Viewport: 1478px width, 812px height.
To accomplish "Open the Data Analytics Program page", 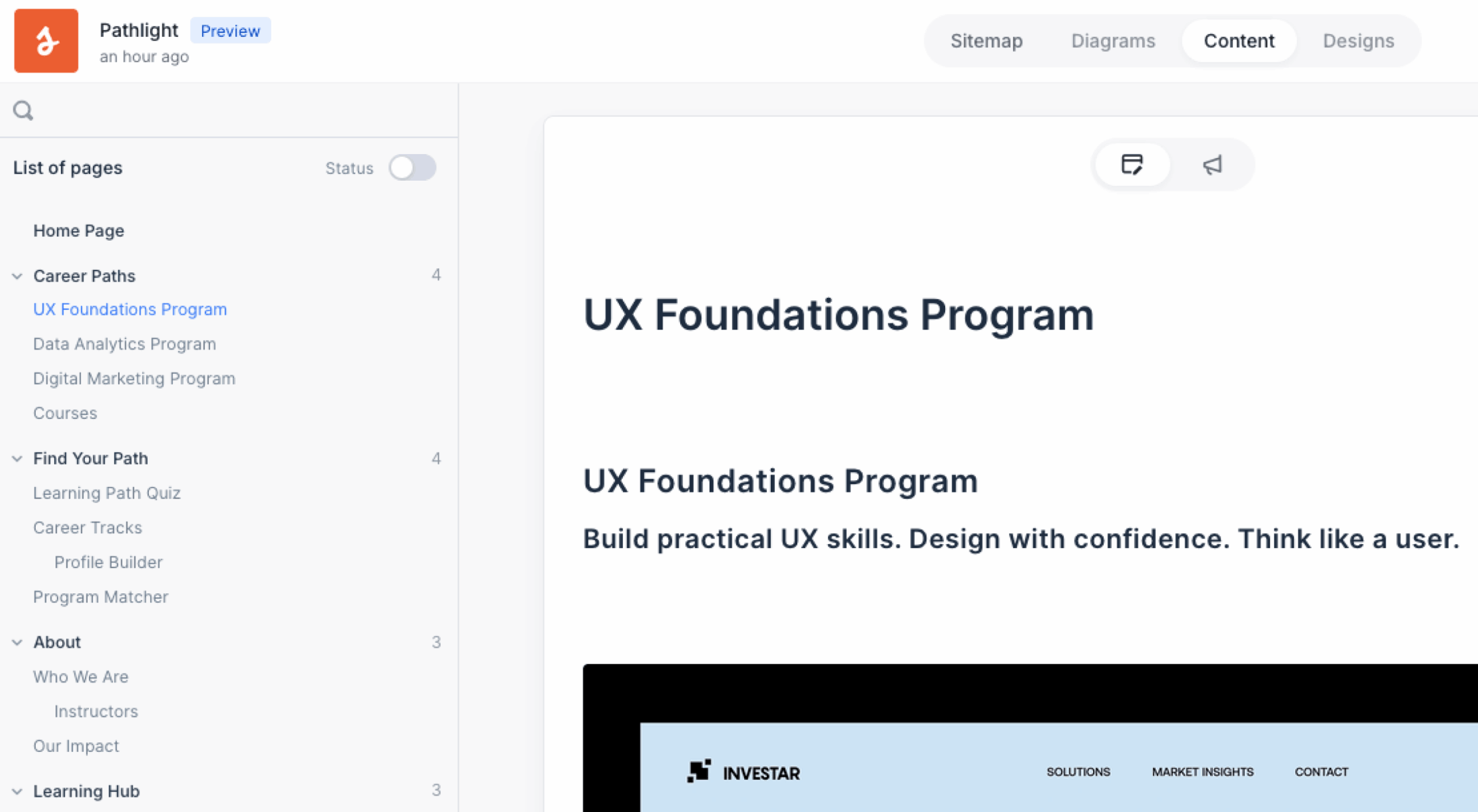I will (125, 344).
